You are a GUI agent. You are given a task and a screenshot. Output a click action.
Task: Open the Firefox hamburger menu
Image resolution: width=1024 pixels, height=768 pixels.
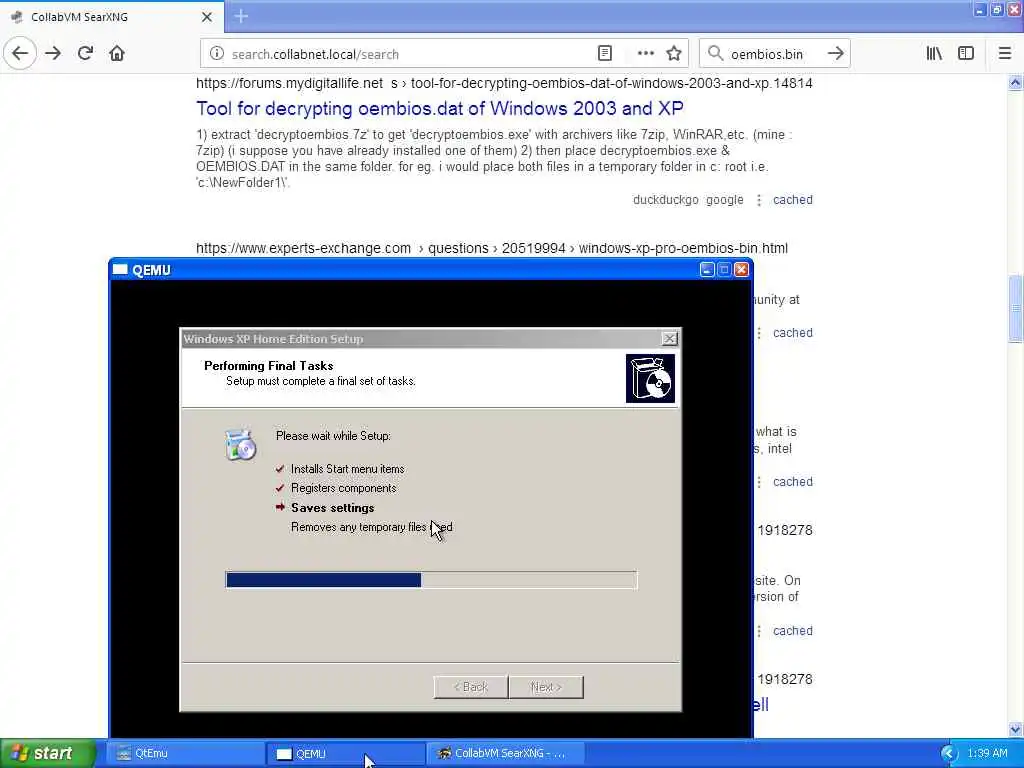click(x=1005, y=54)
